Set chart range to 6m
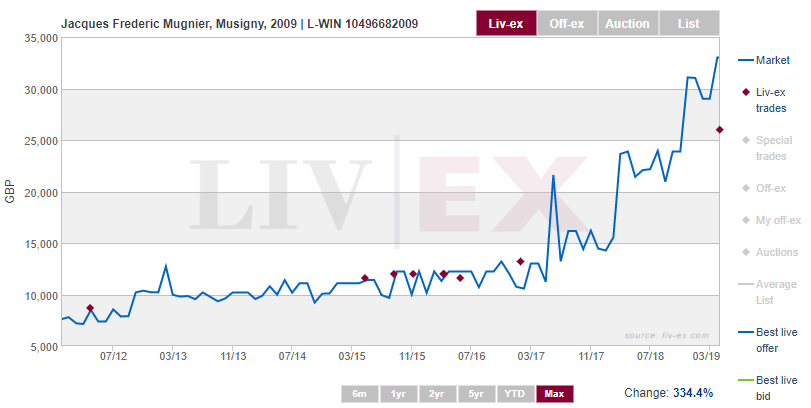The image size is (811, 408). (359, 394)
